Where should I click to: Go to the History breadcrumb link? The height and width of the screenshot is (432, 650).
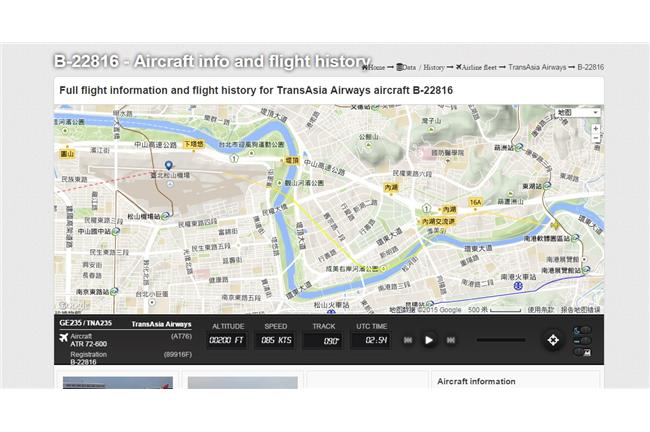click(x=434, y=67)
